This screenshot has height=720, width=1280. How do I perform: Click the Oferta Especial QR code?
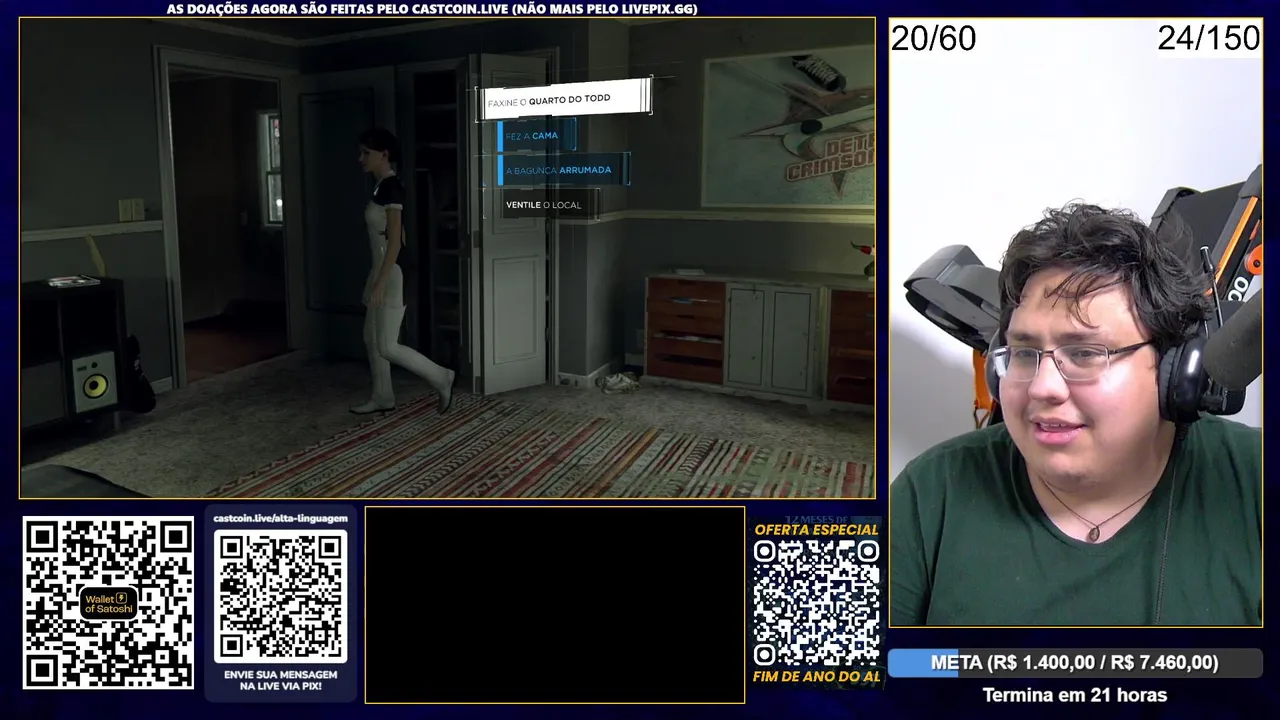tap(816, 603)
